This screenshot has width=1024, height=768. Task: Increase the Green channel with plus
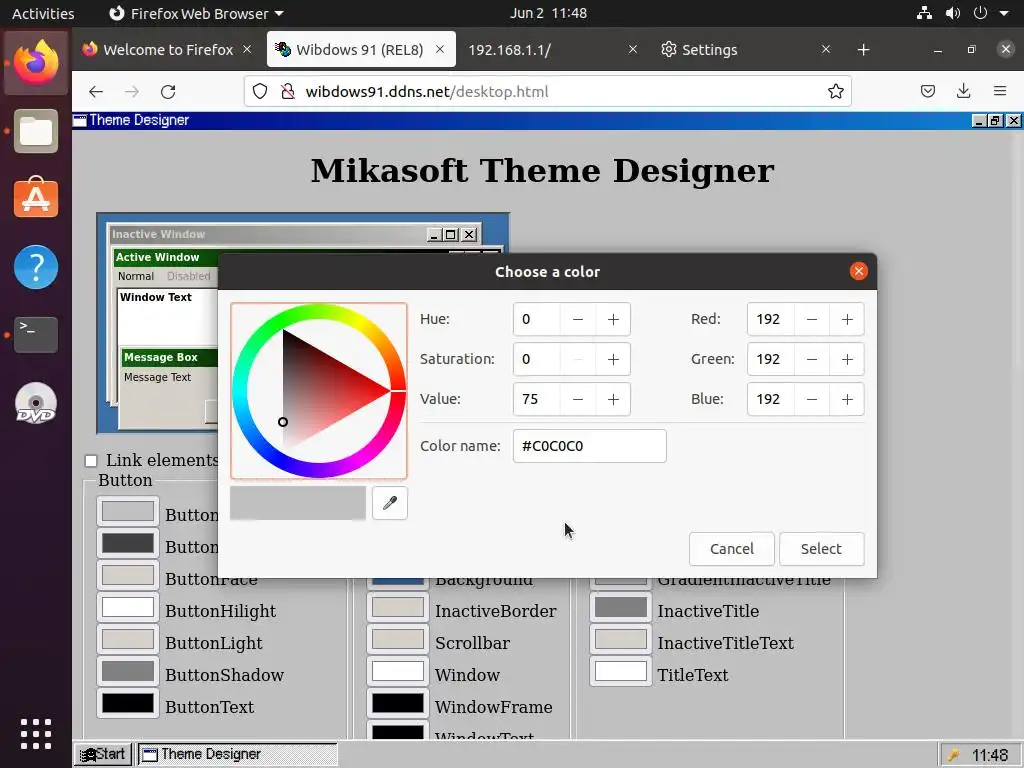coord(847,359)
